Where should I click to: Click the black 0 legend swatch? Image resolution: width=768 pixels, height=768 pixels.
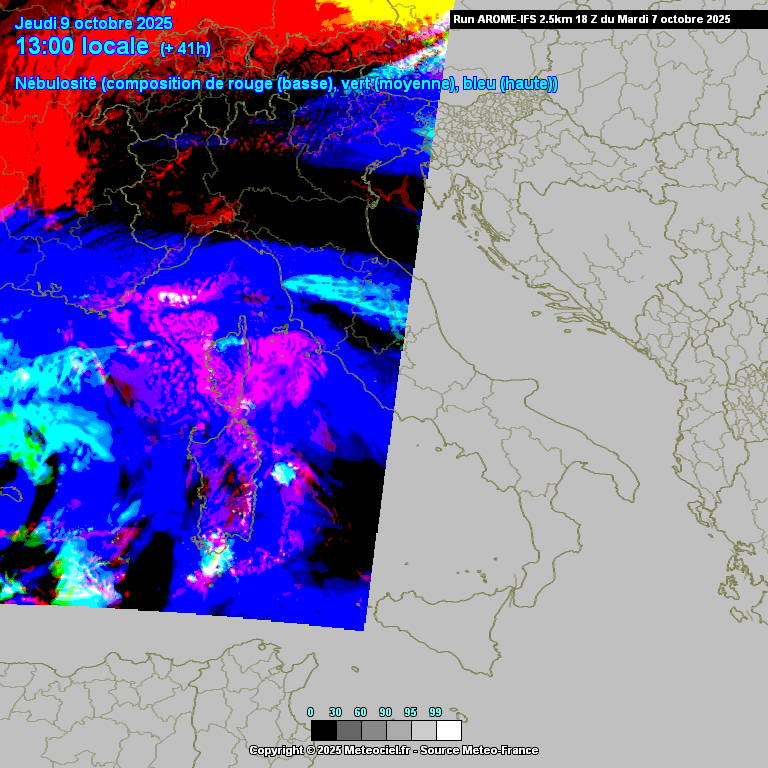[x=323, y=730]
